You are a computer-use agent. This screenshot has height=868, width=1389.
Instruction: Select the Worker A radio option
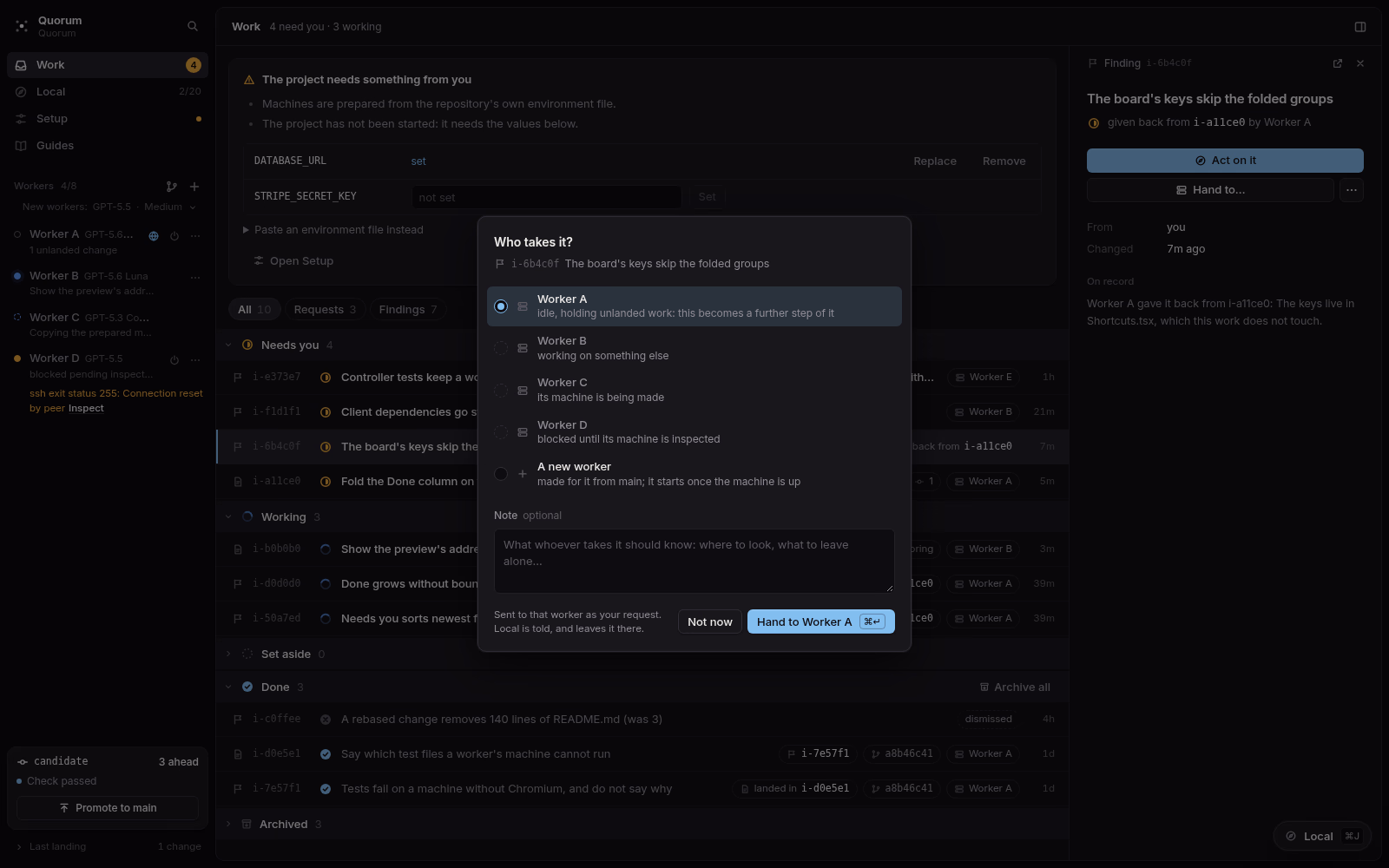pyautogui.click(x=694, y=306)
